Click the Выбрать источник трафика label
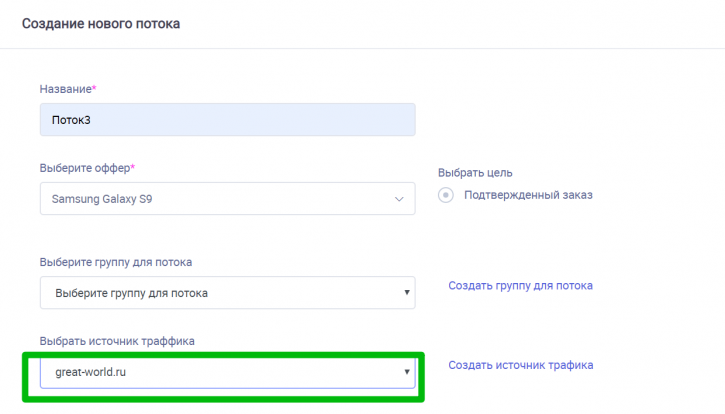 (117, 341)
